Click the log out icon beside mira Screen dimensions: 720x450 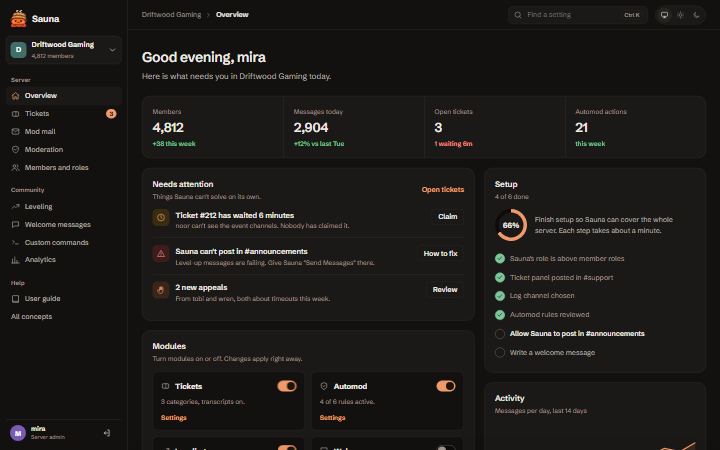(107, 433)
